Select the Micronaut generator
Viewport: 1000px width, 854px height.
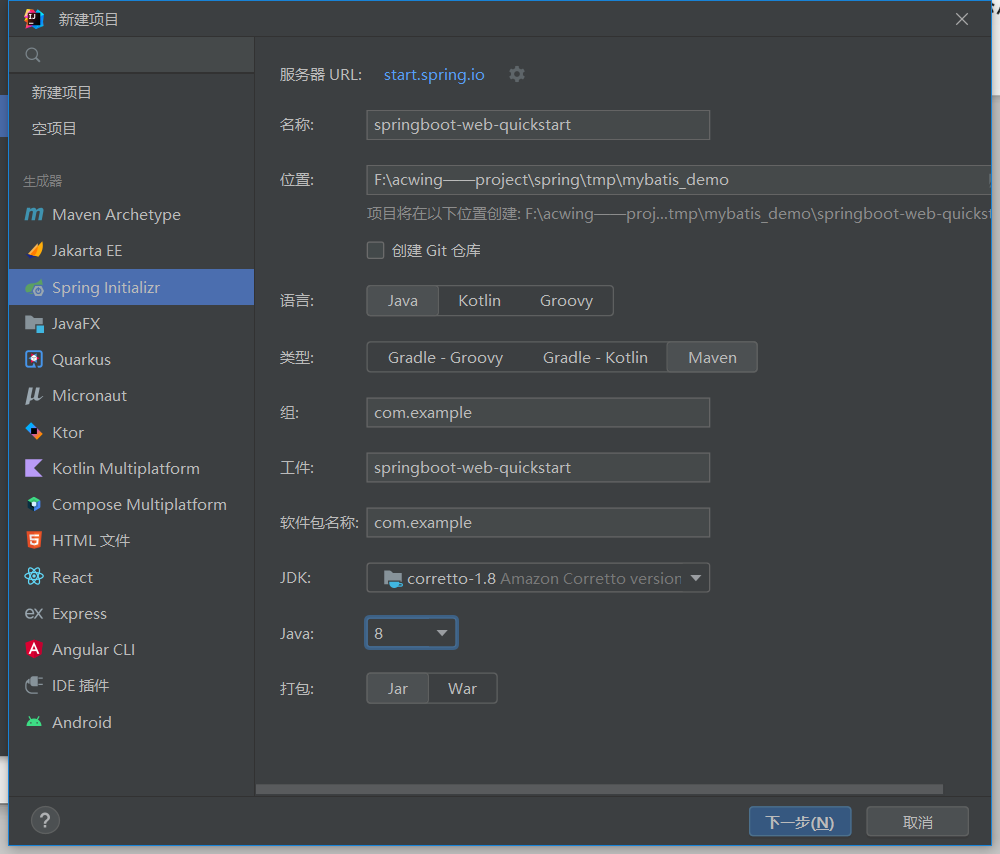(x=132, y=395)
